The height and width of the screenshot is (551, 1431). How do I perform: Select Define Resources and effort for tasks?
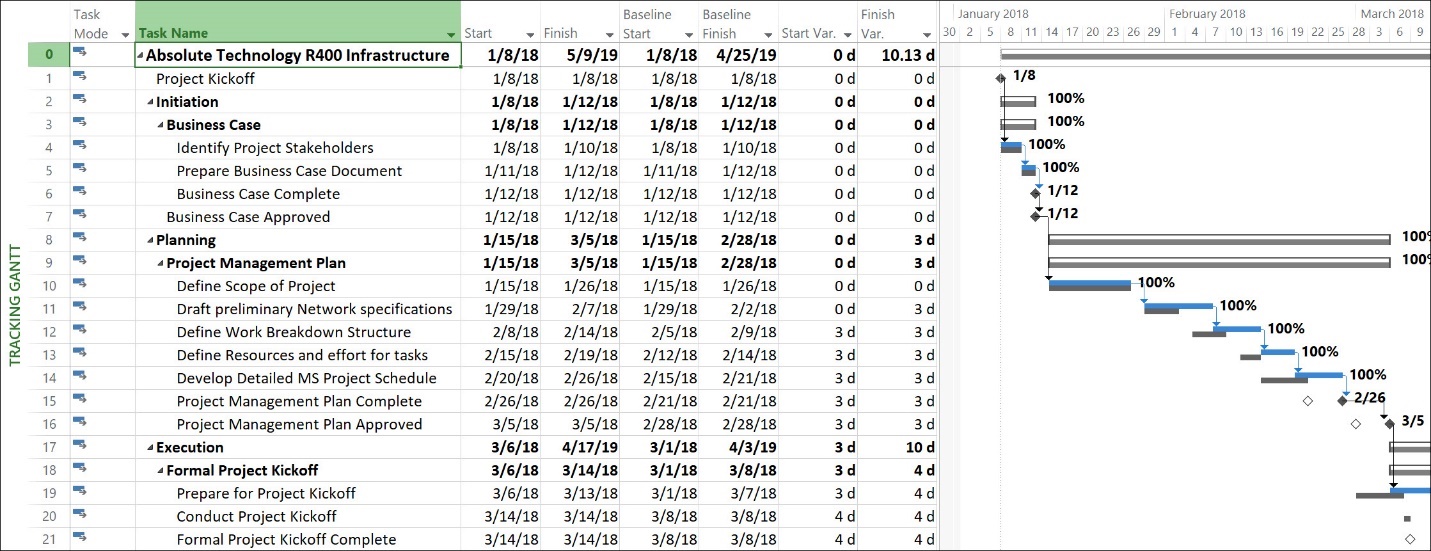[302, 355]
